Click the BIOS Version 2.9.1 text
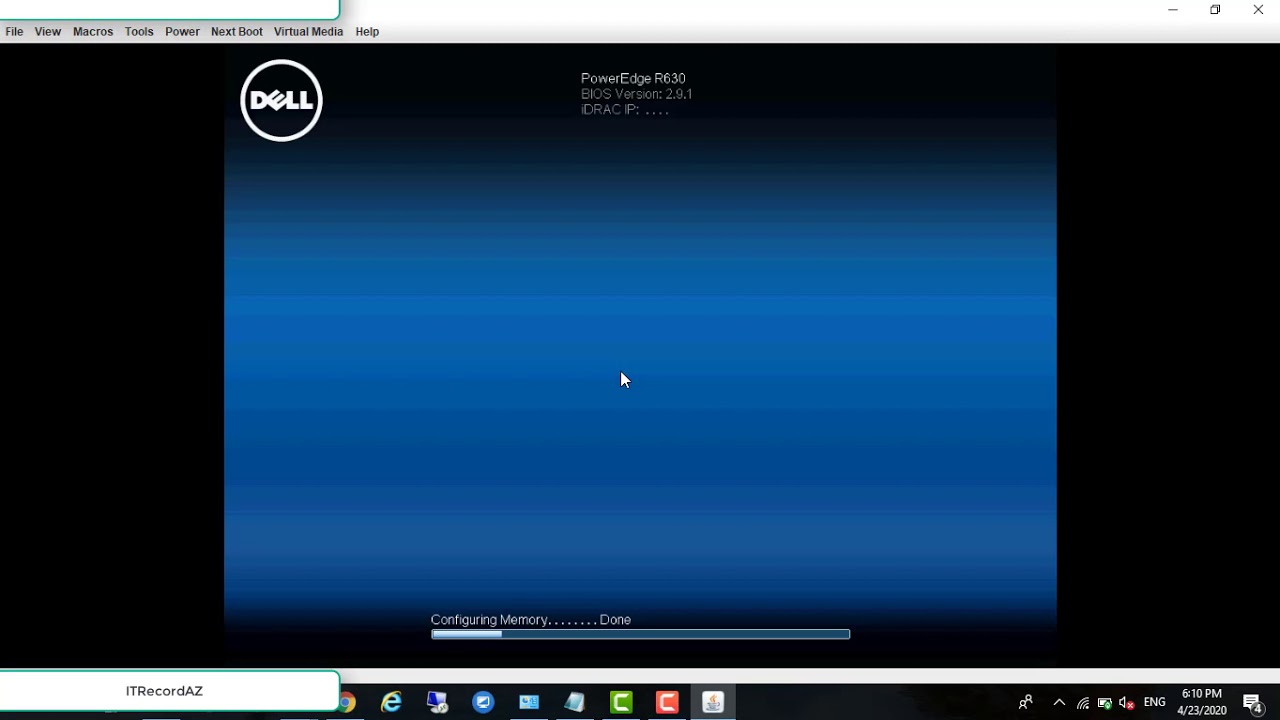The height and width of the screenshot is (720, 1280). [636, 94]
